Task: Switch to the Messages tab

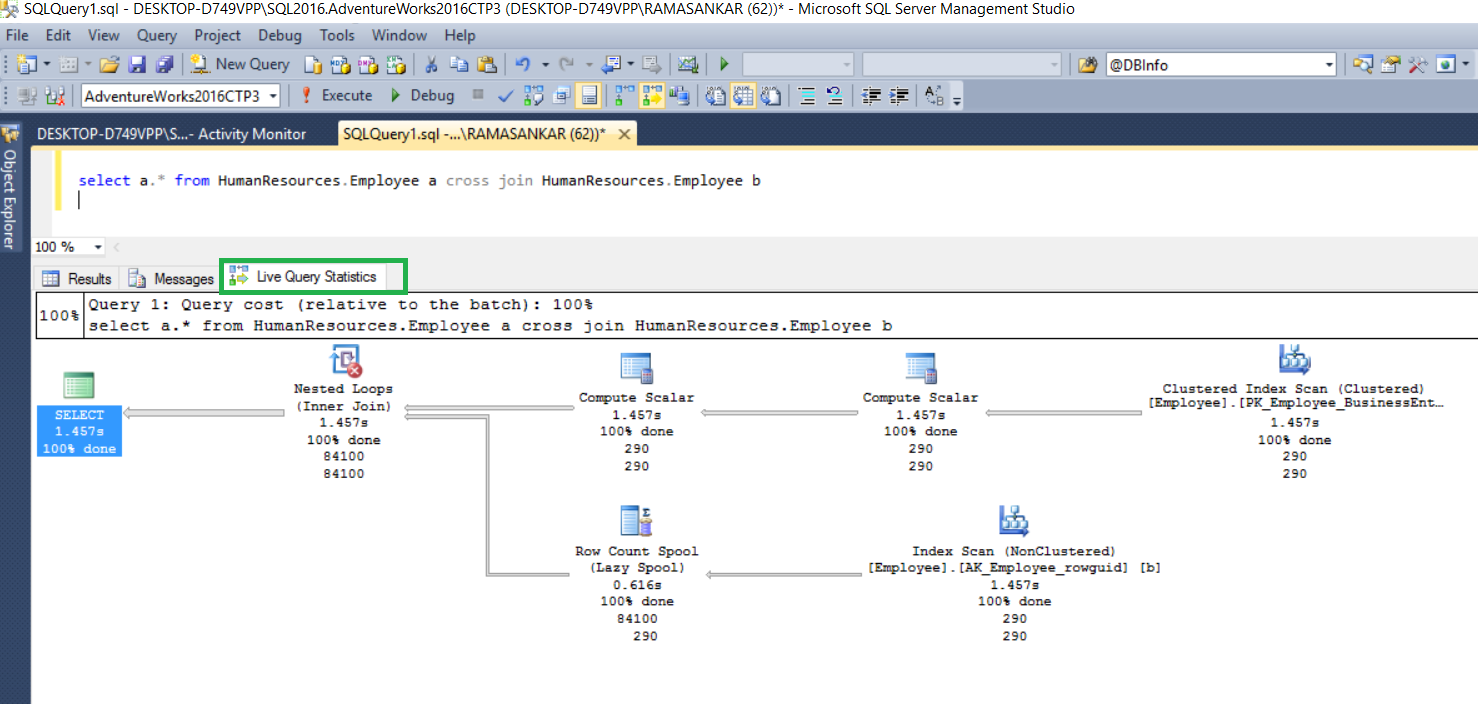Action: click(171, 278)
